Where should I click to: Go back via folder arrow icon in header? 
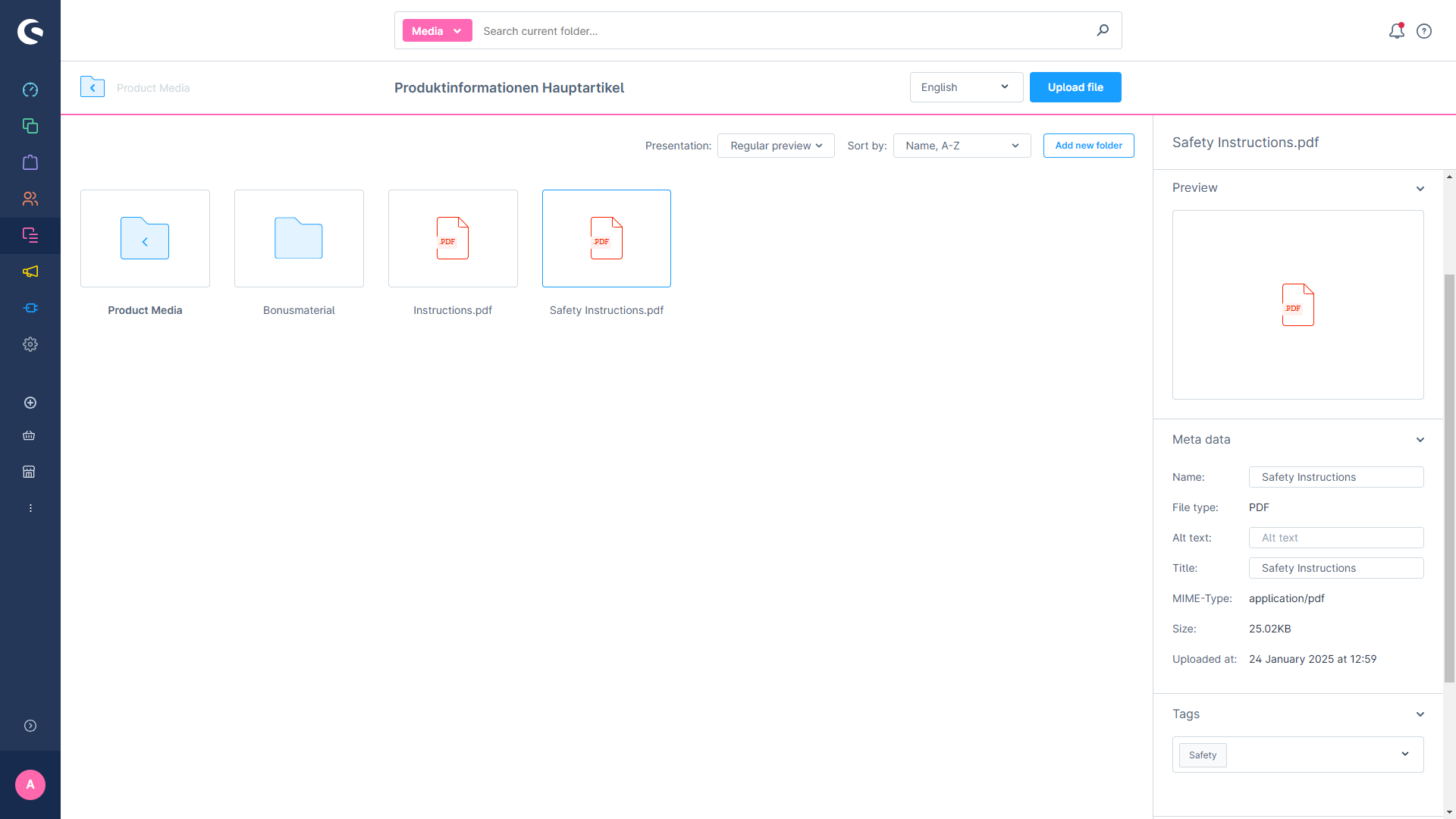93,87
